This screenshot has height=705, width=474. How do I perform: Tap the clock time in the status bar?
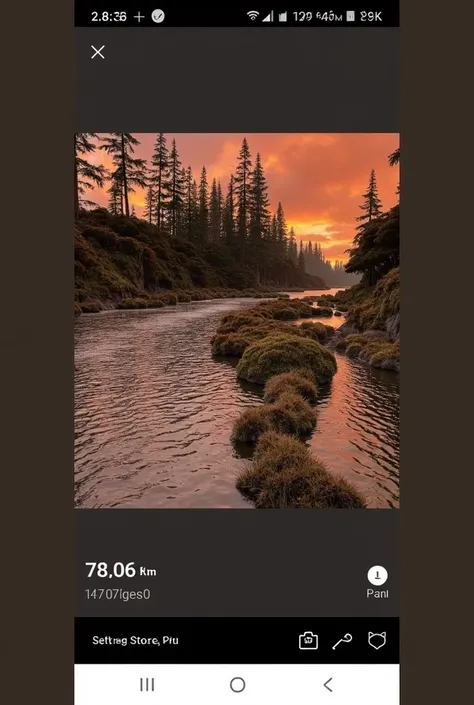coord(109,17)
